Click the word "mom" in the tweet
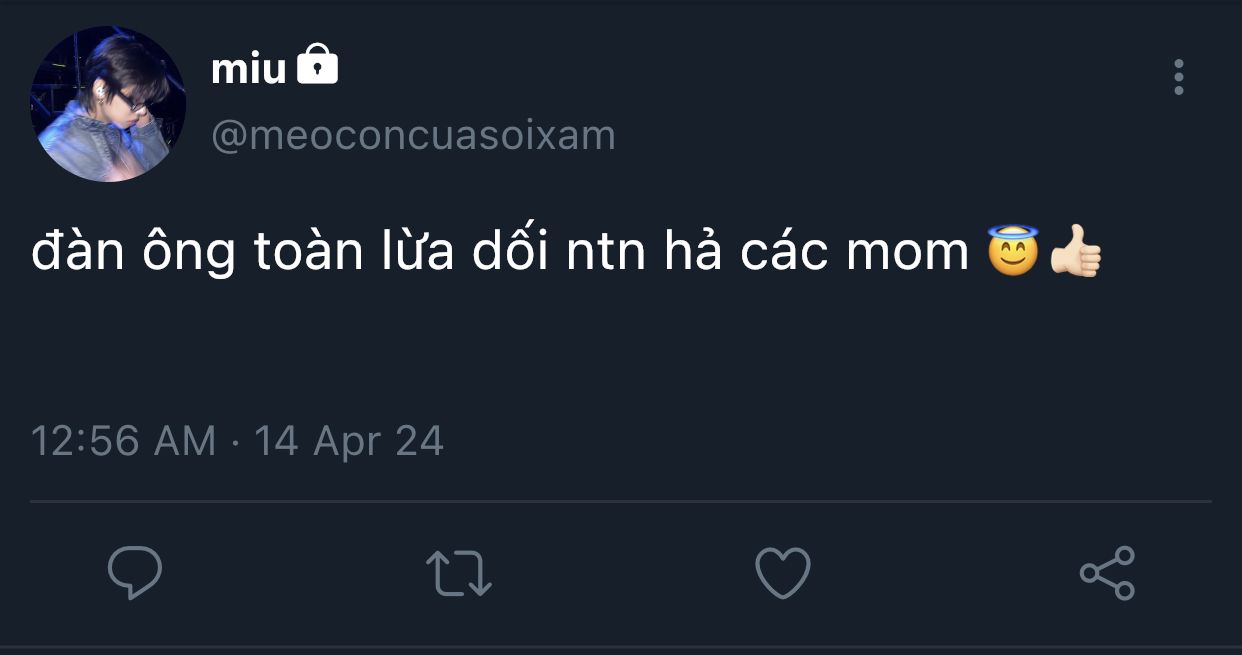 [907, 254]
